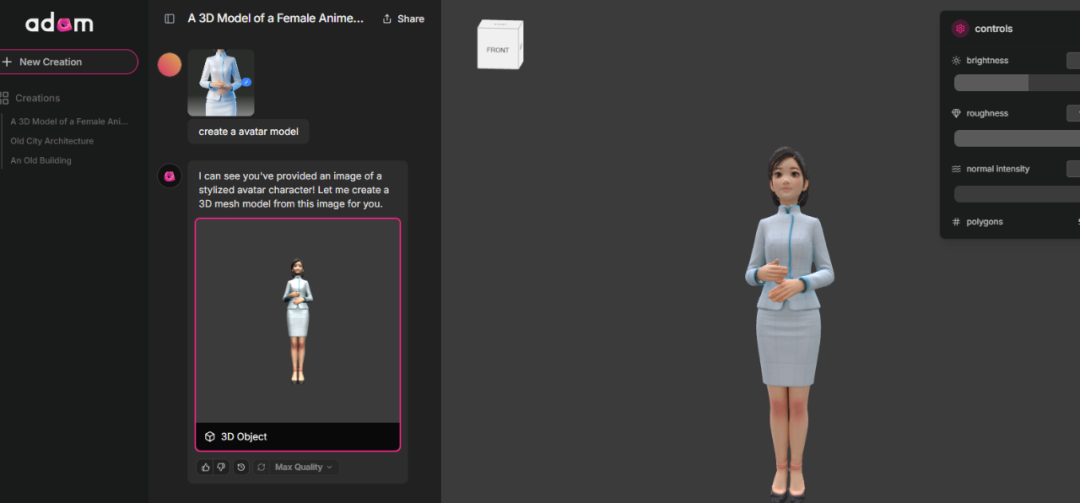Give thumbs down to the response
This screenshot has height=503, width=1080.
221,467
